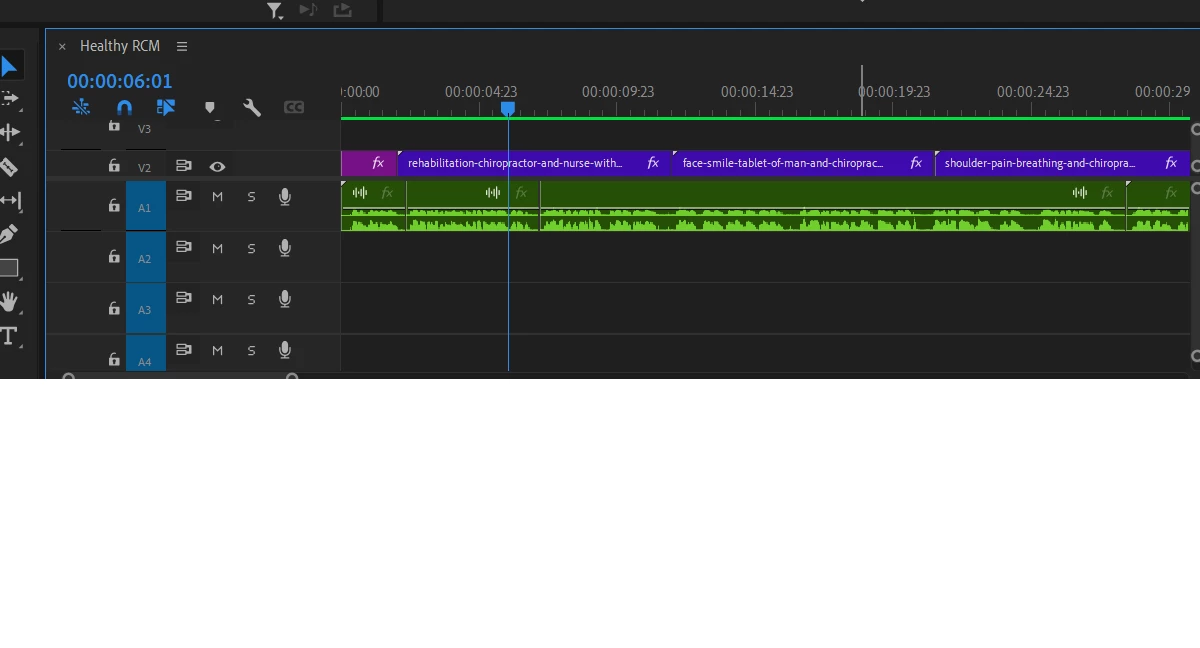Image resolution: width=1200 pixels, height=648 pixels.
Task: Select the face-smile-tablet-of-man clip
Action: tap(803, 163)
